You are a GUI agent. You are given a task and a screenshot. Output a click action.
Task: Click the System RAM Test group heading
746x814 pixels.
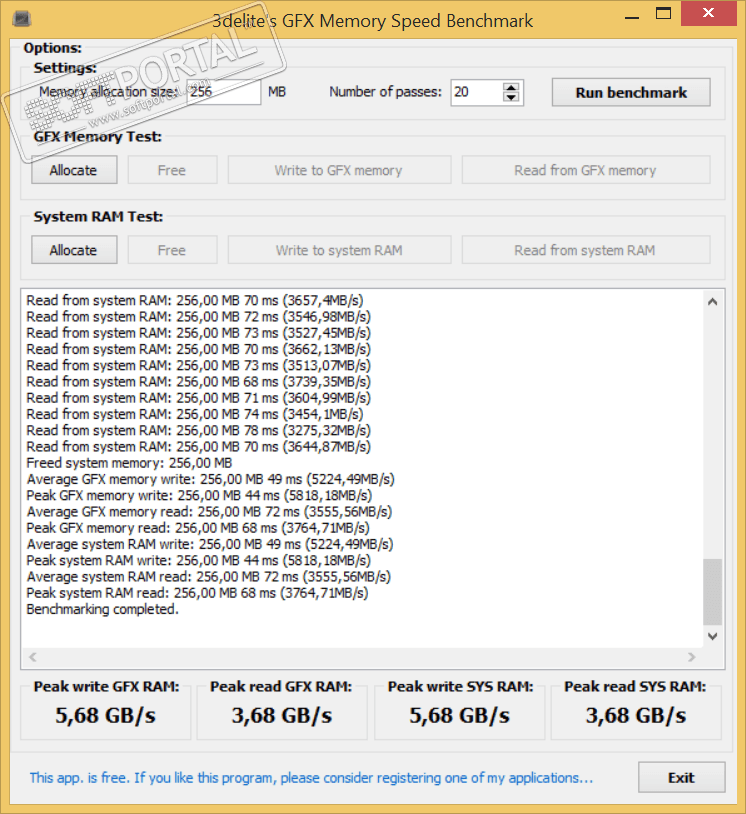[98, 216]
